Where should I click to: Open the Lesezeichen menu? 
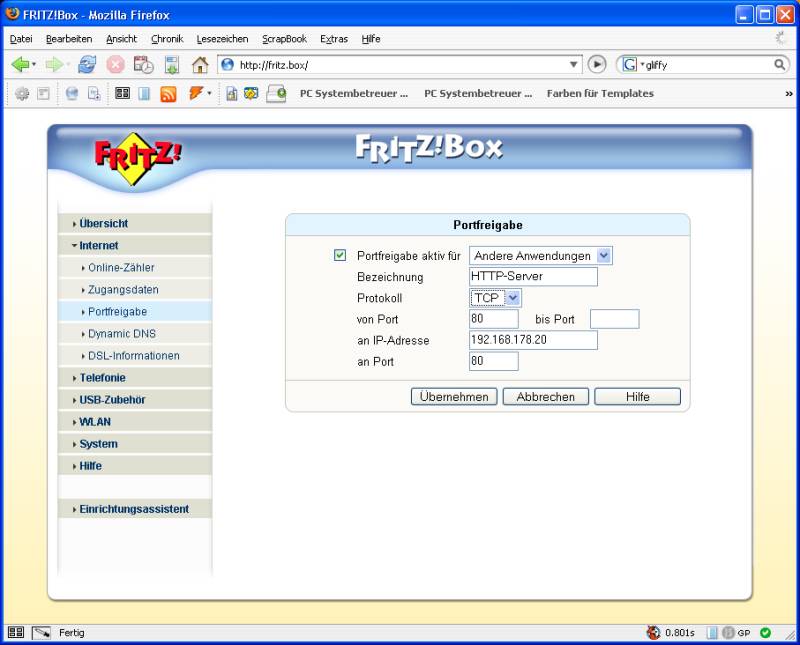coord(222,39)
